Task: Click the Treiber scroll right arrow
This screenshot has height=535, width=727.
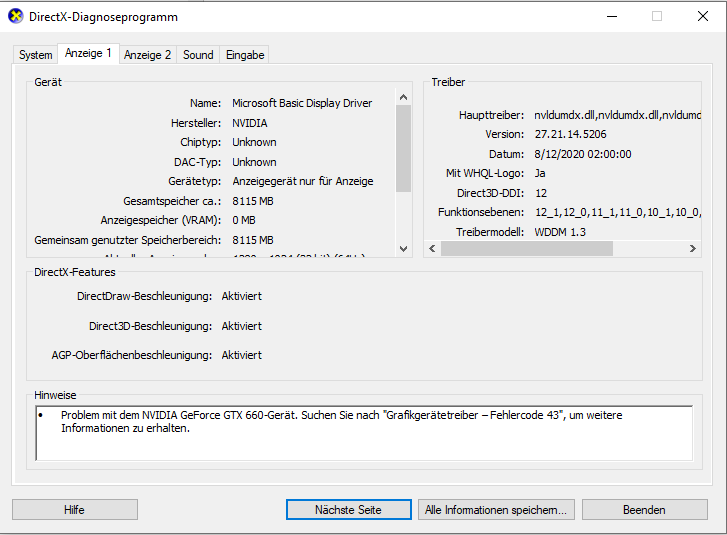Action: 693,248
